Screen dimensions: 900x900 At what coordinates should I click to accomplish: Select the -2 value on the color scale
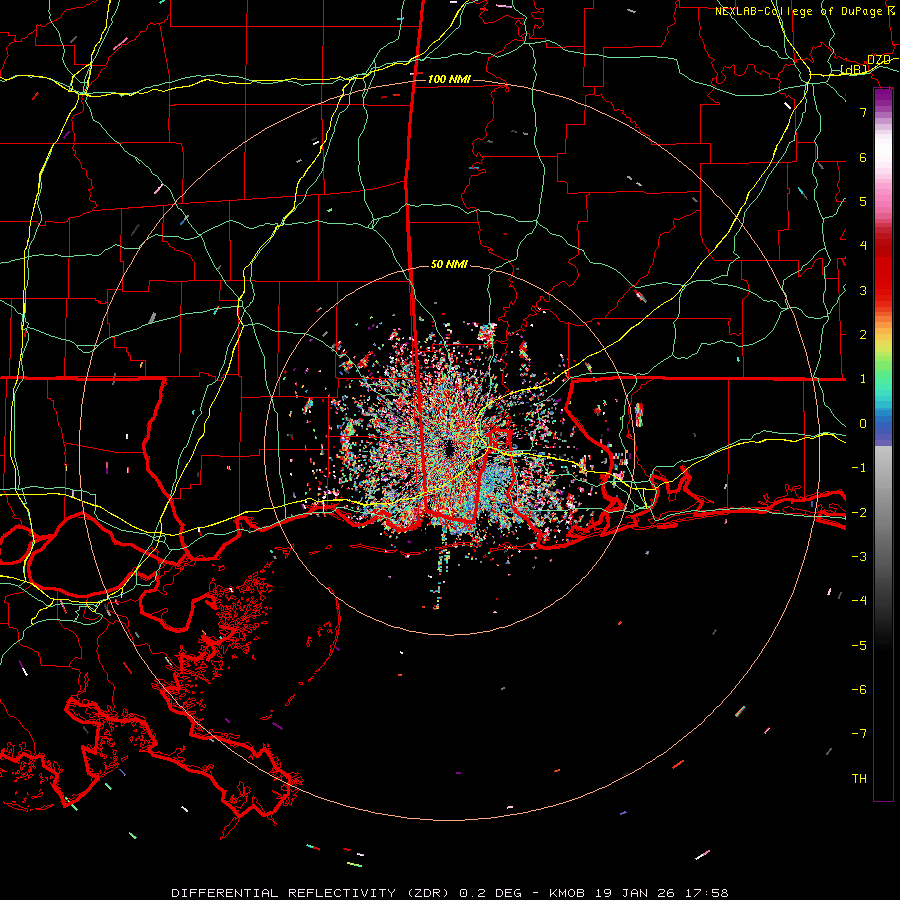point(859,513)
